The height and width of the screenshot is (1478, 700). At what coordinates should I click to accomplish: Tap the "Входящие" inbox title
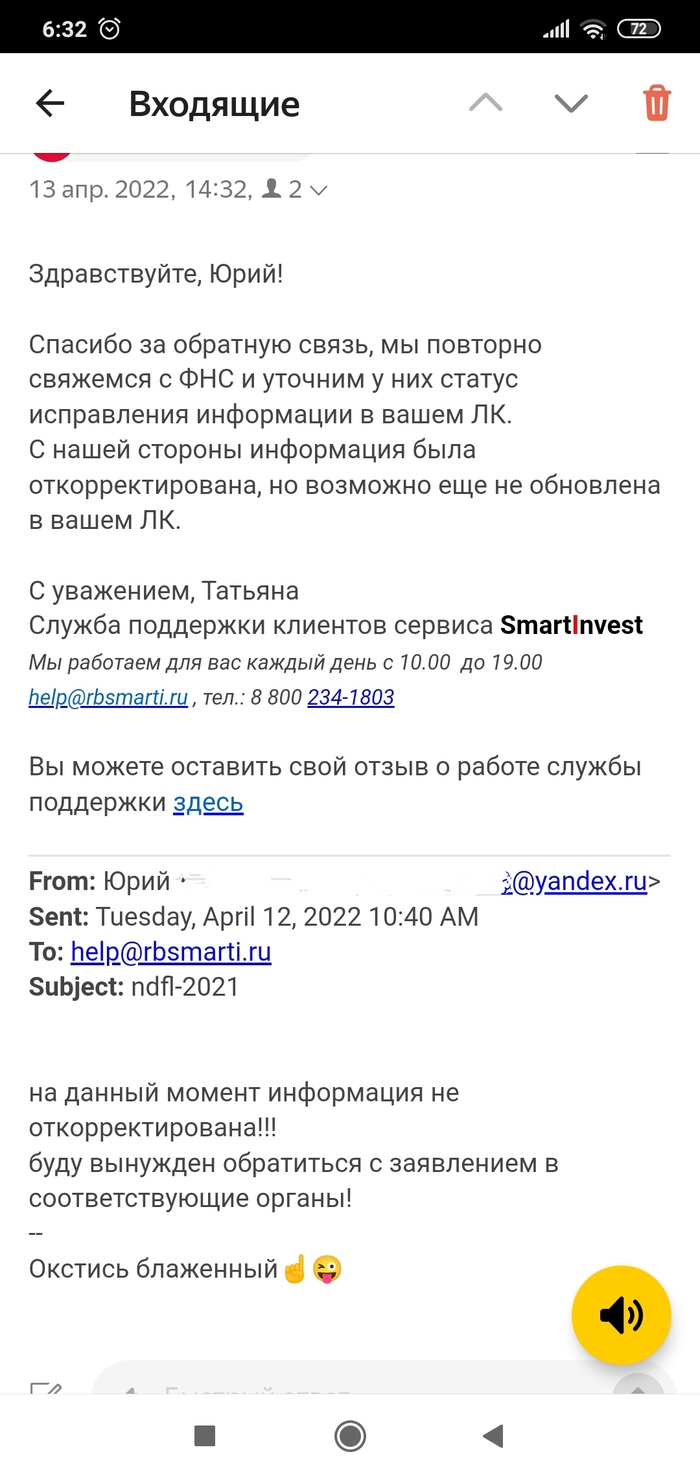[x=214, y=104]
